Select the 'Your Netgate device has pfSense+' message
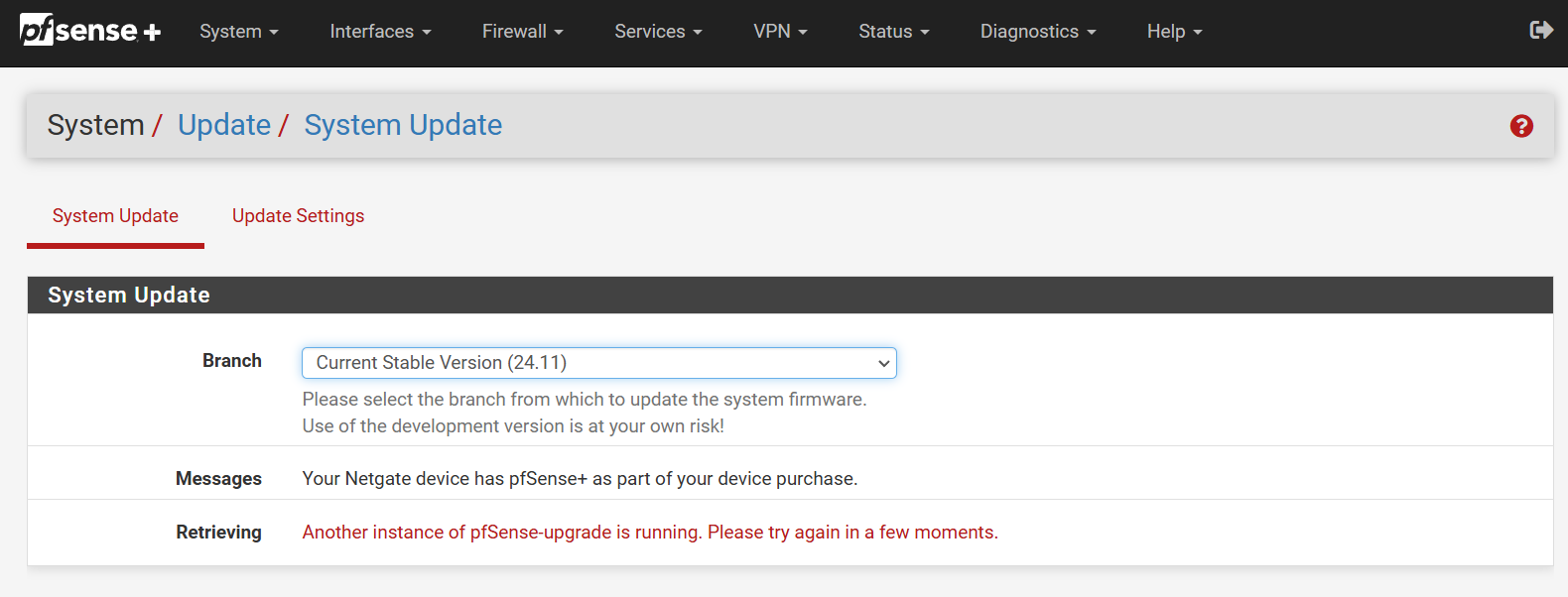This screenshot has width=1568, height=597. 580,479
